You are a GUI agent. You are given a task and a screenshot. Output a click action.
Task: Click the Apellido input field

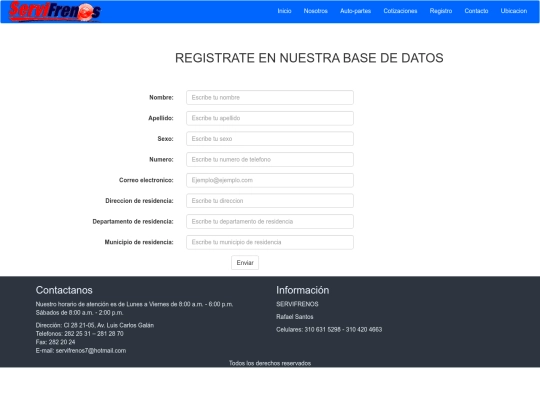(x=270, y=118)
